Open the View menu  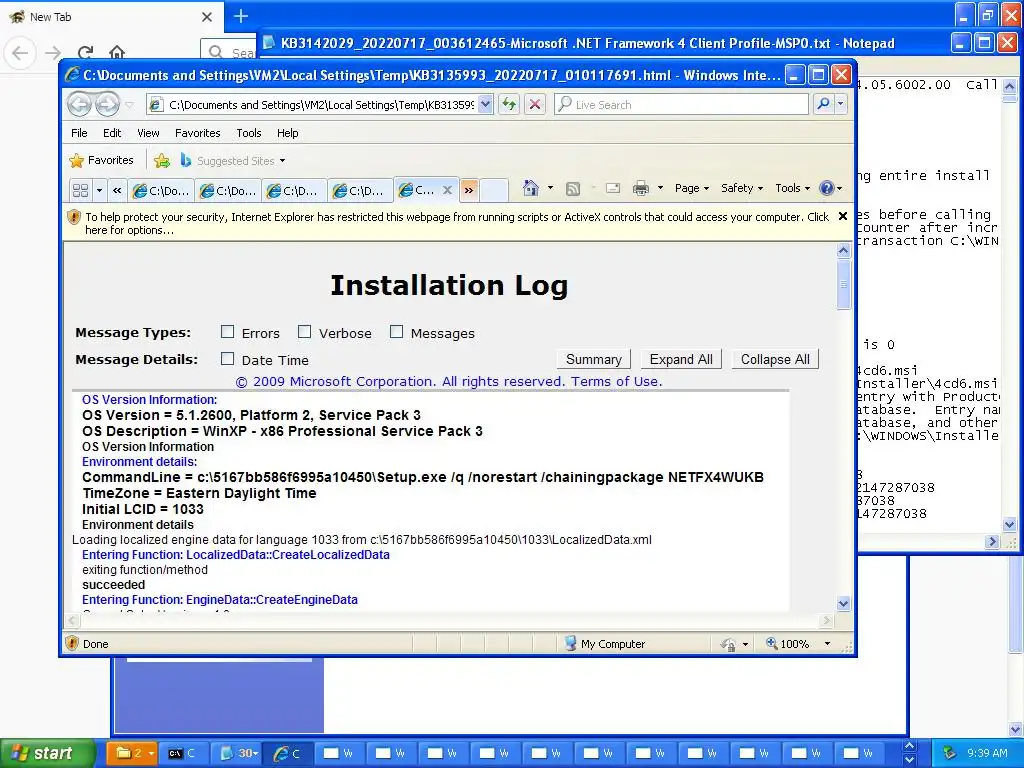tap(148, 133)
